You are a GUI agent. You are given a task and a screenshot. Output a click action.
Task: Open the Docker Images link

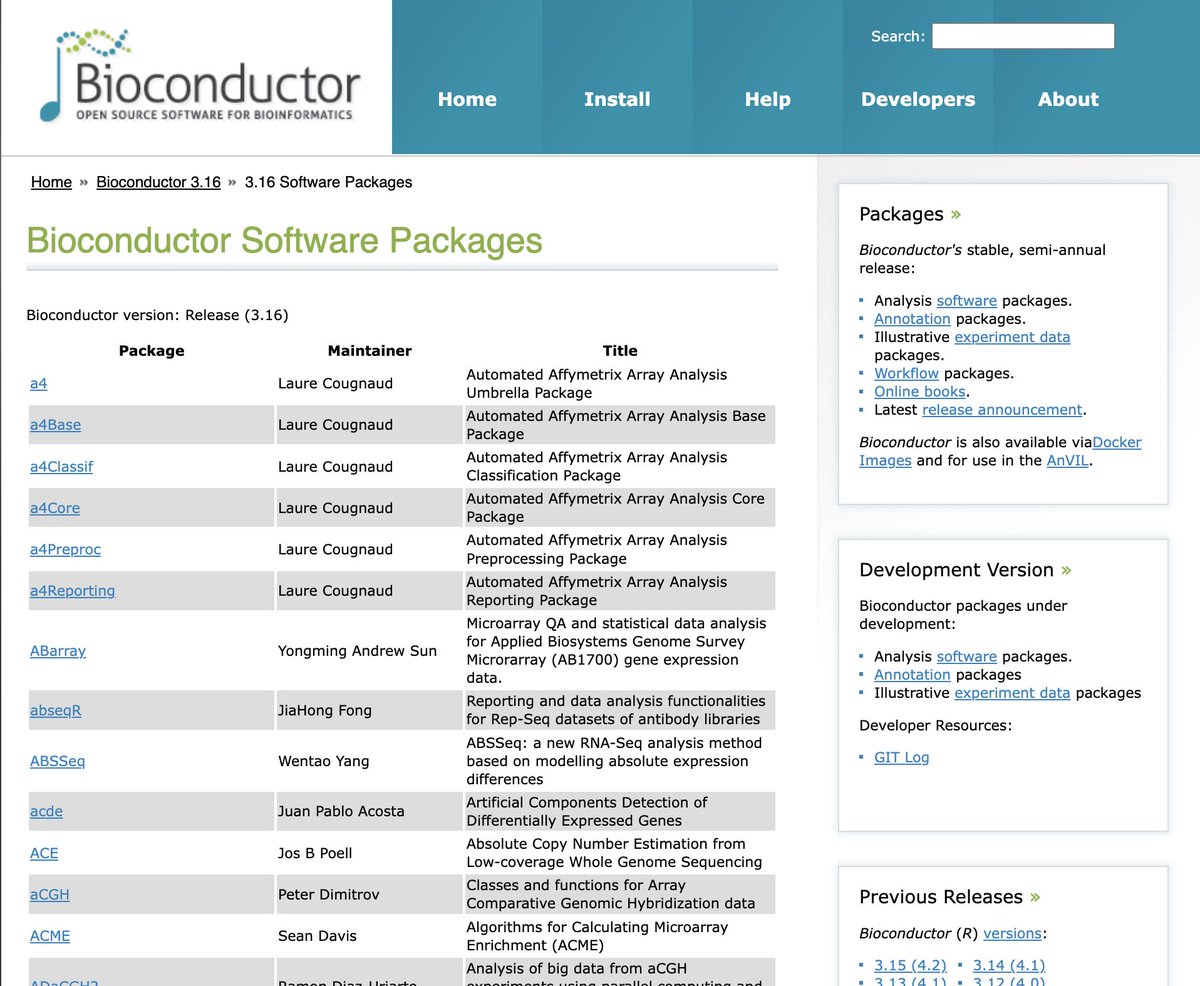(1117, 442)
